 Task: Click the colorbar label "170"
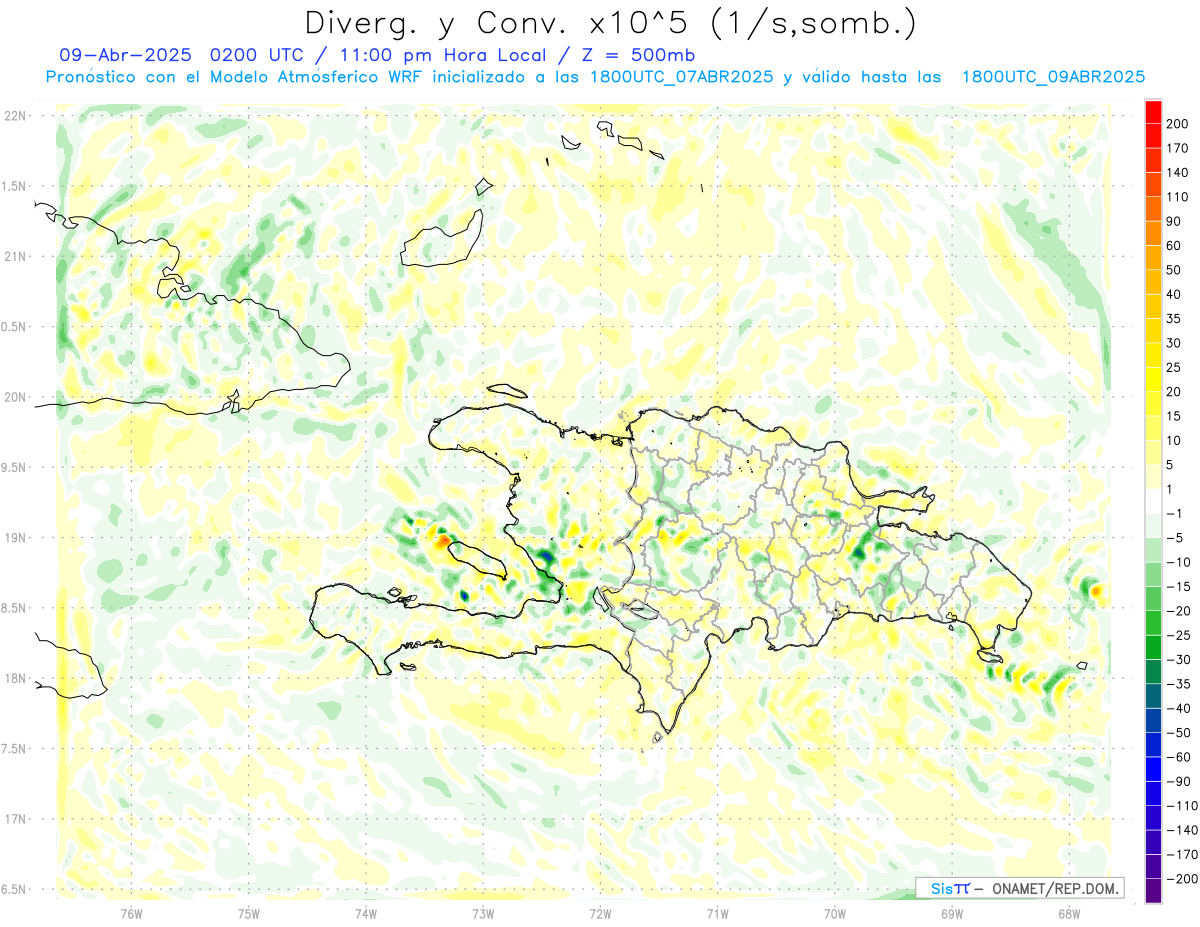[1176, 148]
